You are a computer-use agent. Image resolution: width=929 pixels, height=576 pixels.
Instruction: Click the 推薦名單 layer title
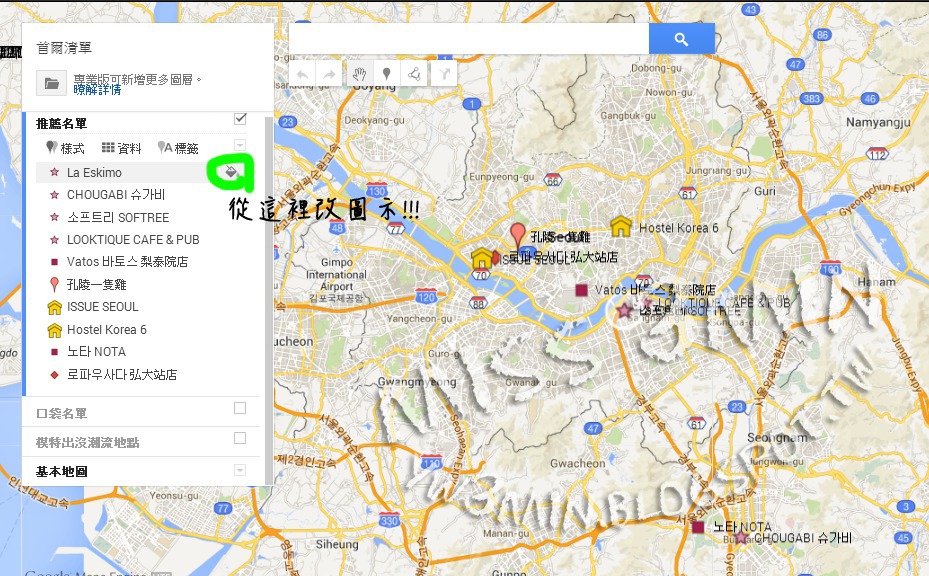coord(62,123)
